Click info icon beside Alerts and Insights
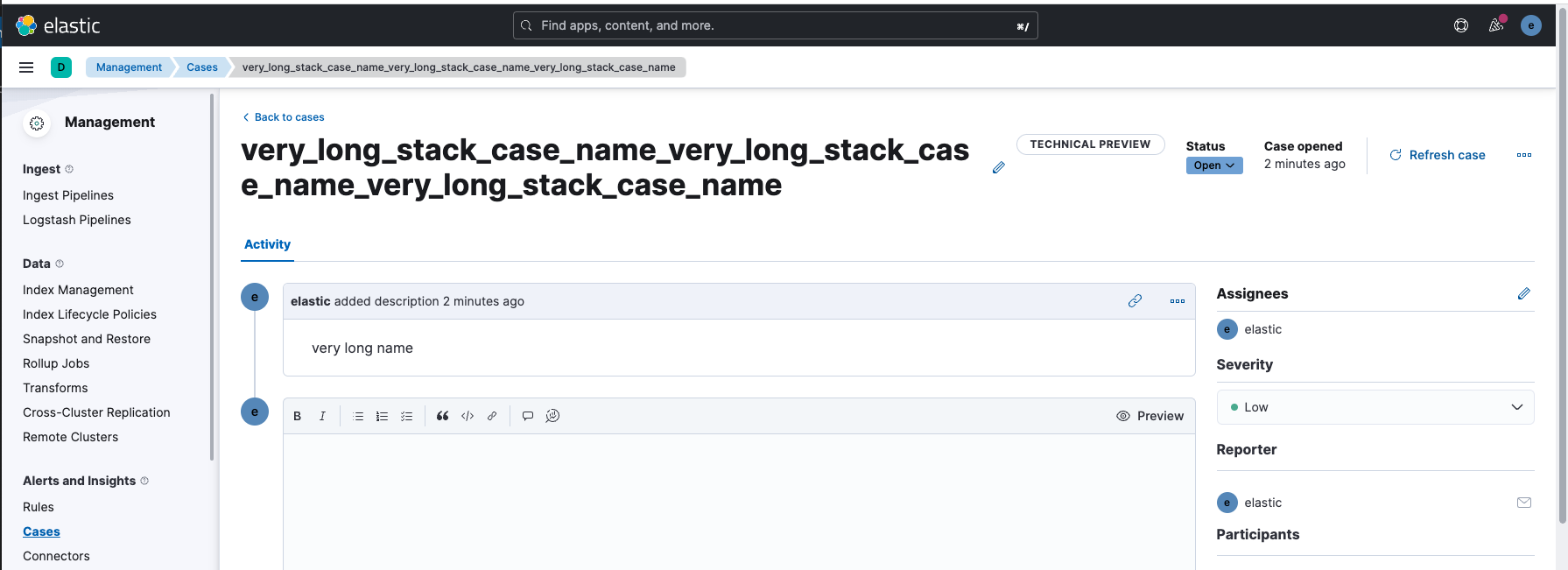 [x=144, y=481]
